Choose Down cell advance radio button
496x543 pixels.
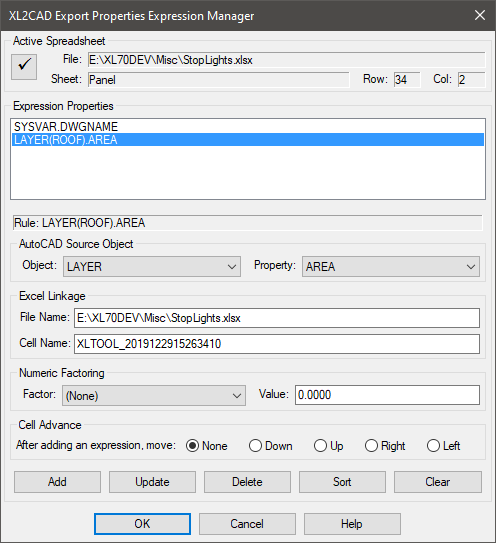[x=271, y=446]
